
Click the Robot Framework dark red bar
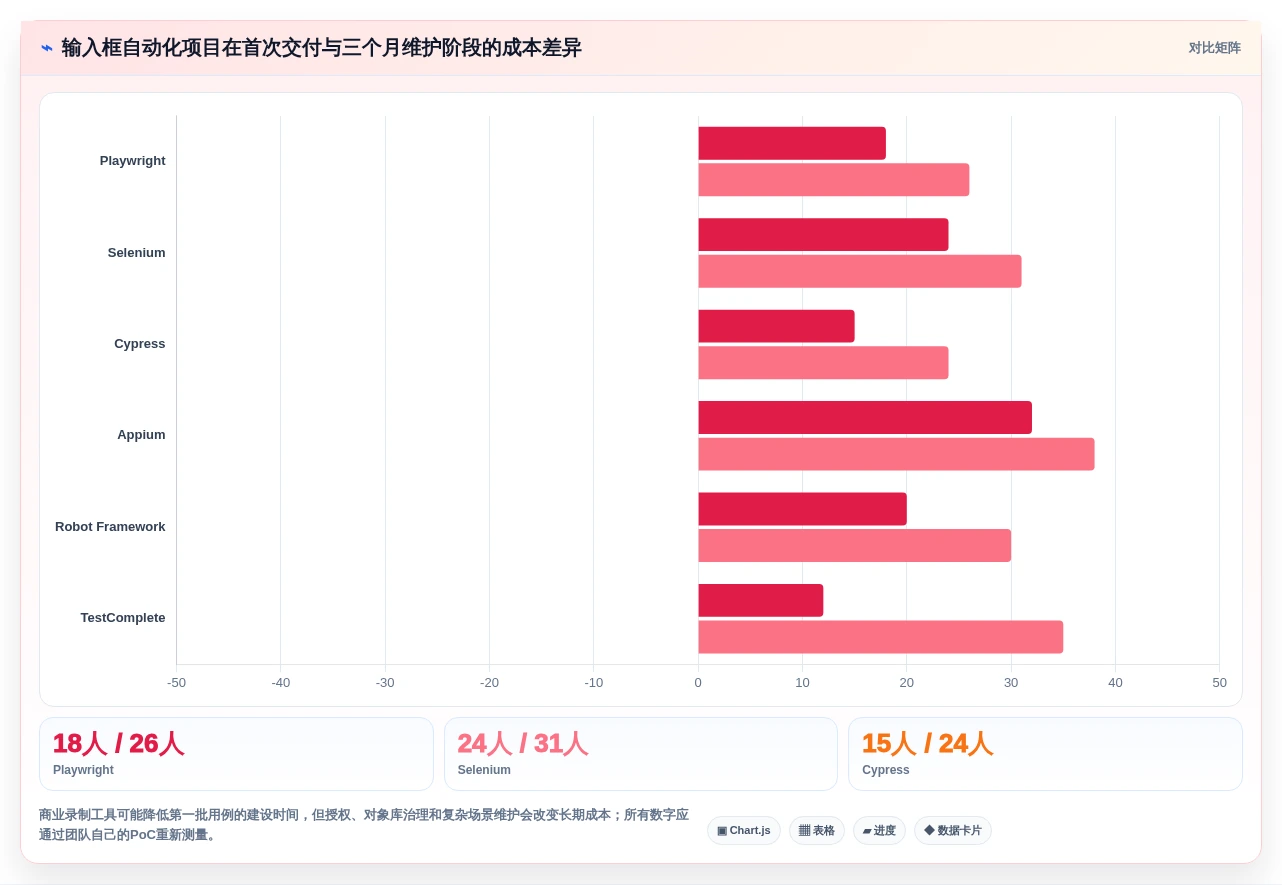click(802, 509)
